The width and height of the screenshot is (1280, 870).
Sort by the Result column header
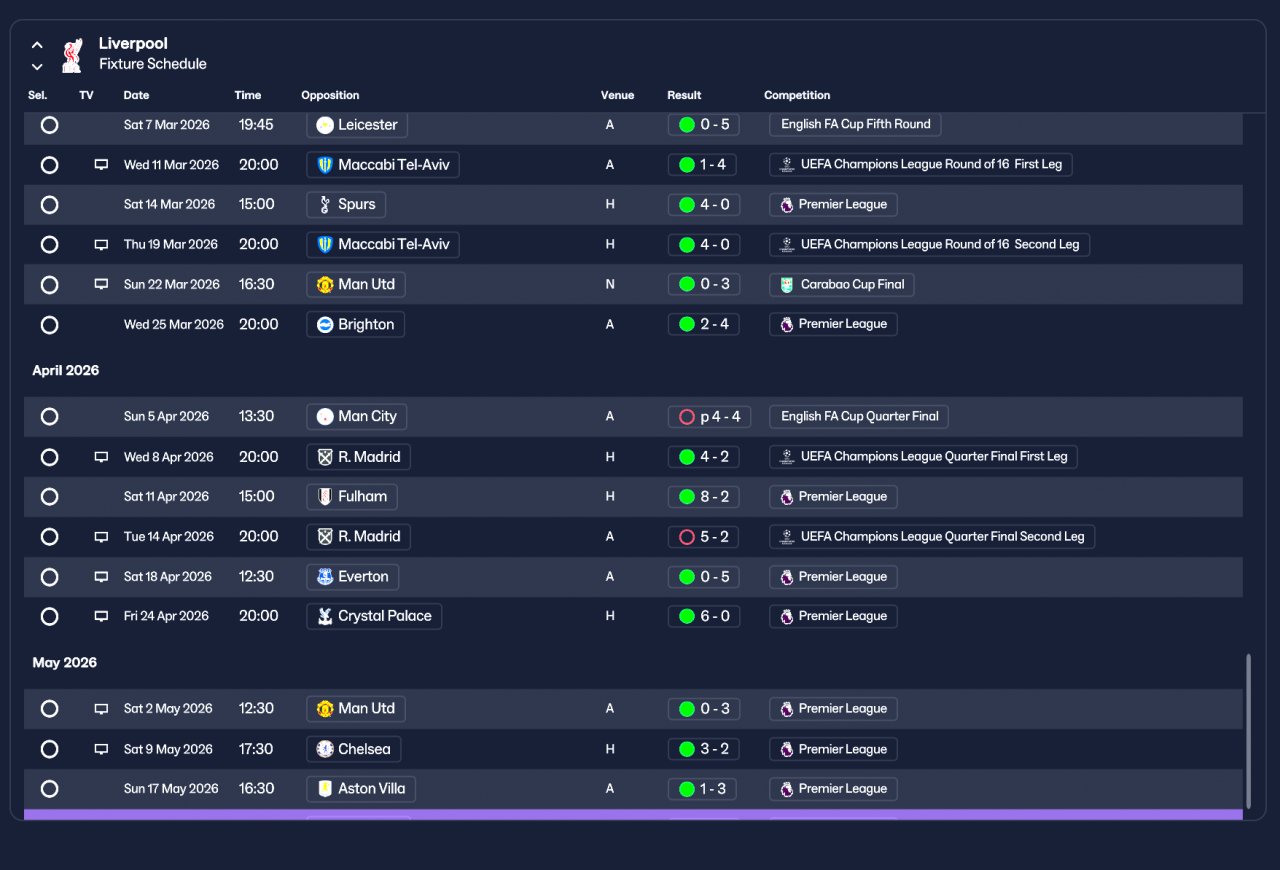pos(684,96)
